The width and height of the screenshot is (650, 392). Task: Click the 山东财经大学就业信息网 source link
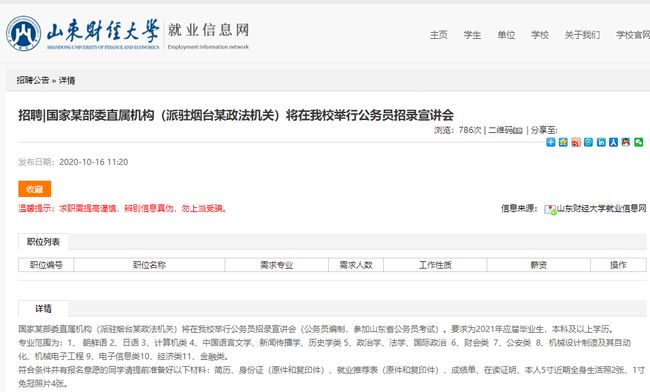[x=601, y=208]
